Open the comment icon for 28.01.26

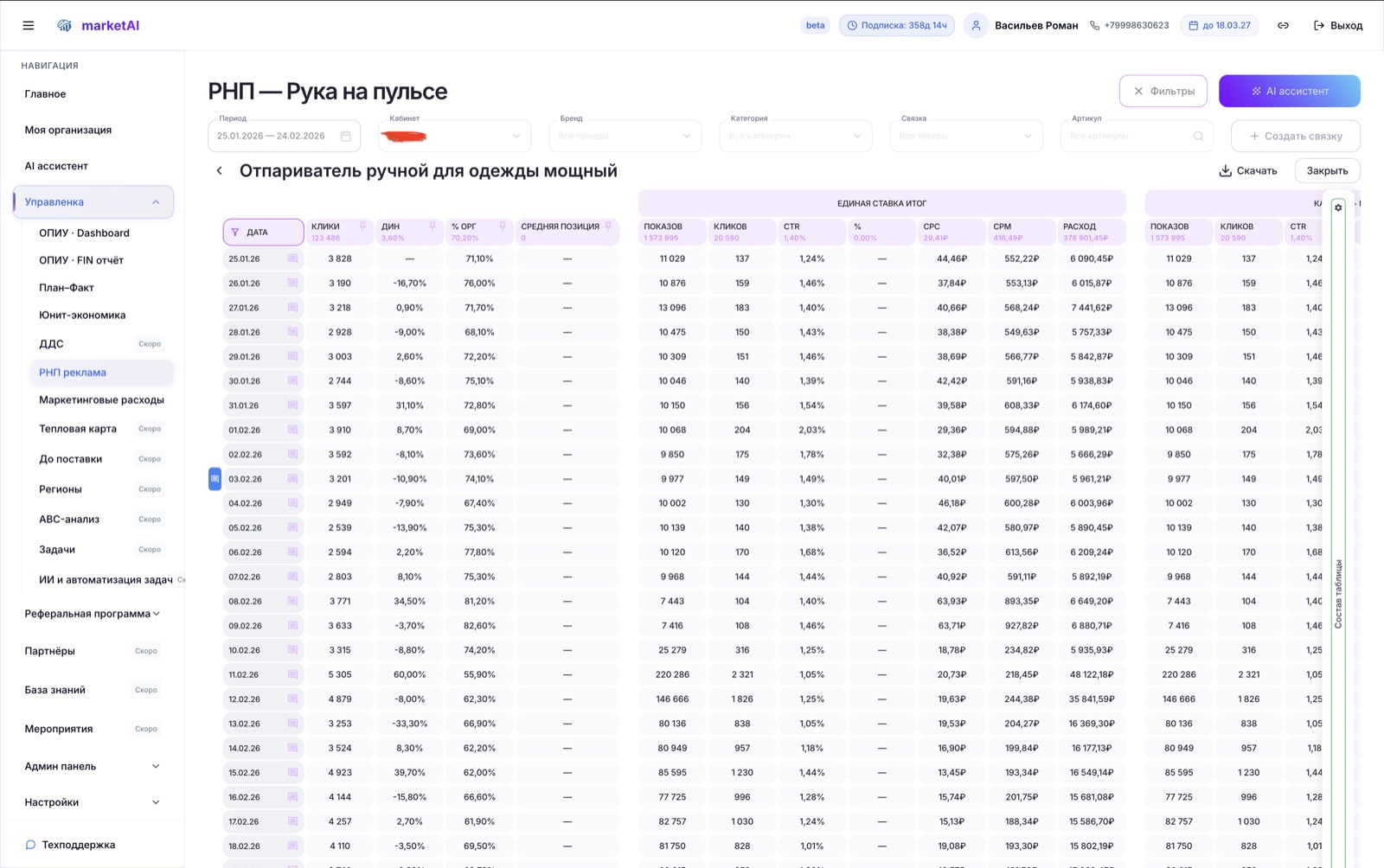(x=293, y=332)
